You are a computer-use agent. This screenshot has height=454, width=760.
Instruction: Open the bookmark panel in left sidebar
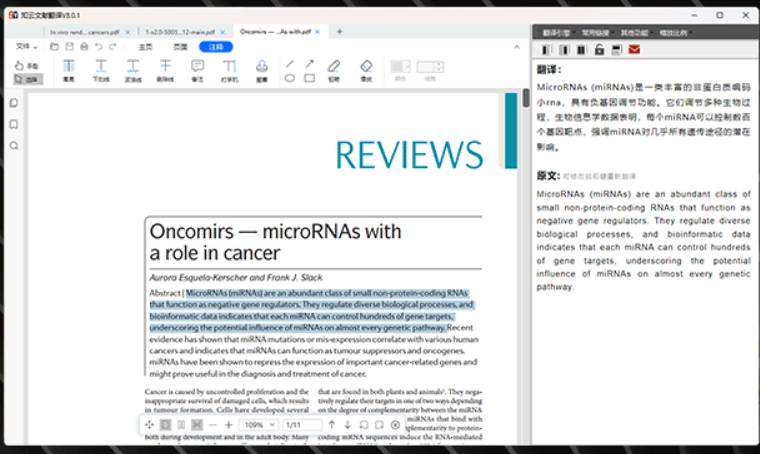point(14,125)
